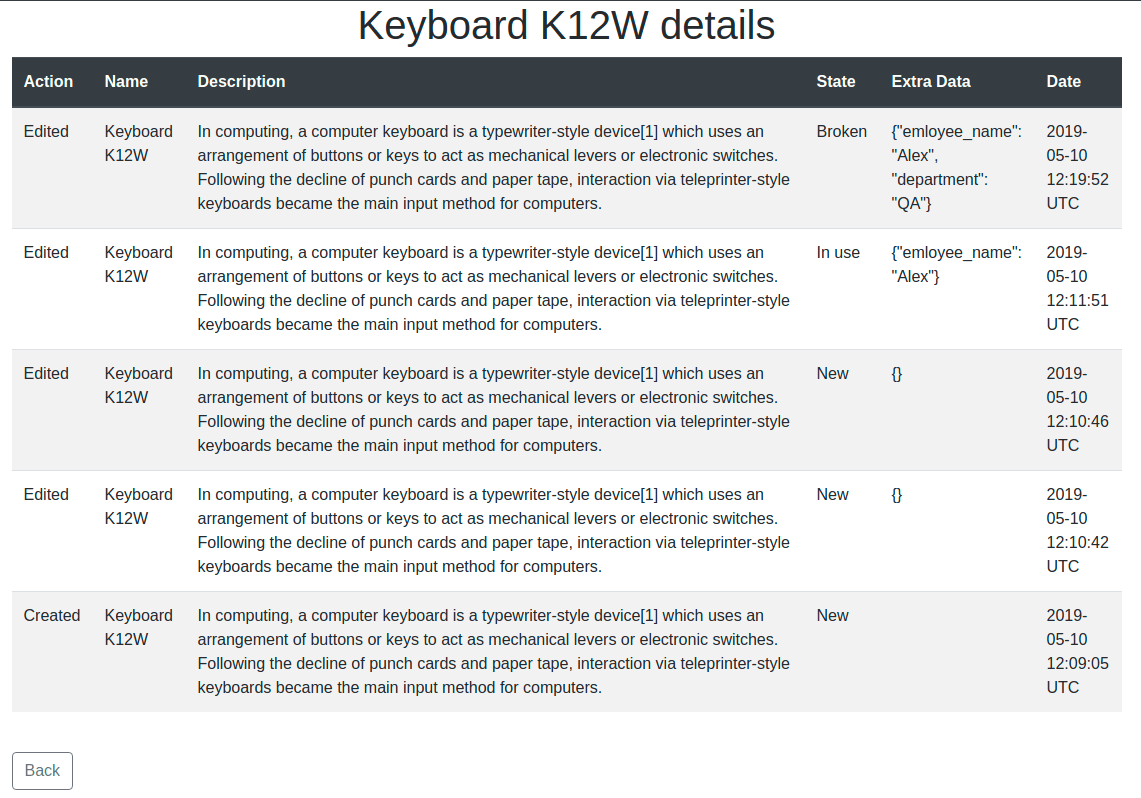Select Keyboard K12W name in Broken row
The image size is (1141, 798).
[x=138, y=144]
